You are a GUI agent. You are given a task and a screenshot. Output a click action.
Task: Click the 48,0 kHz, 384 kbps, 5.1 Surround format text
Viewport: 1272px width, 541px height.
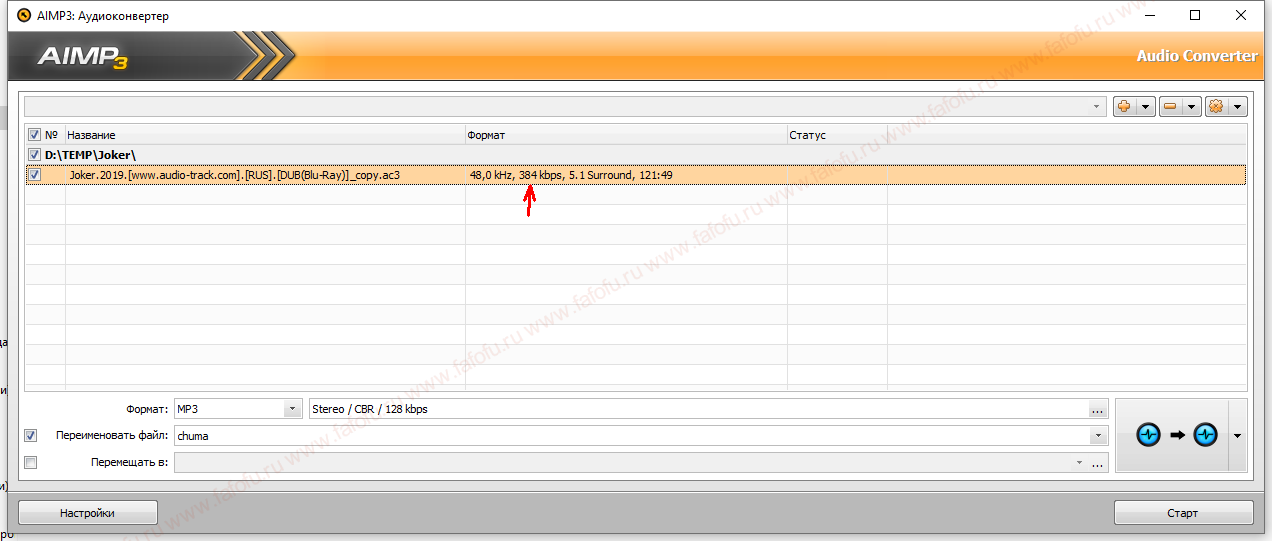point(571,175)
